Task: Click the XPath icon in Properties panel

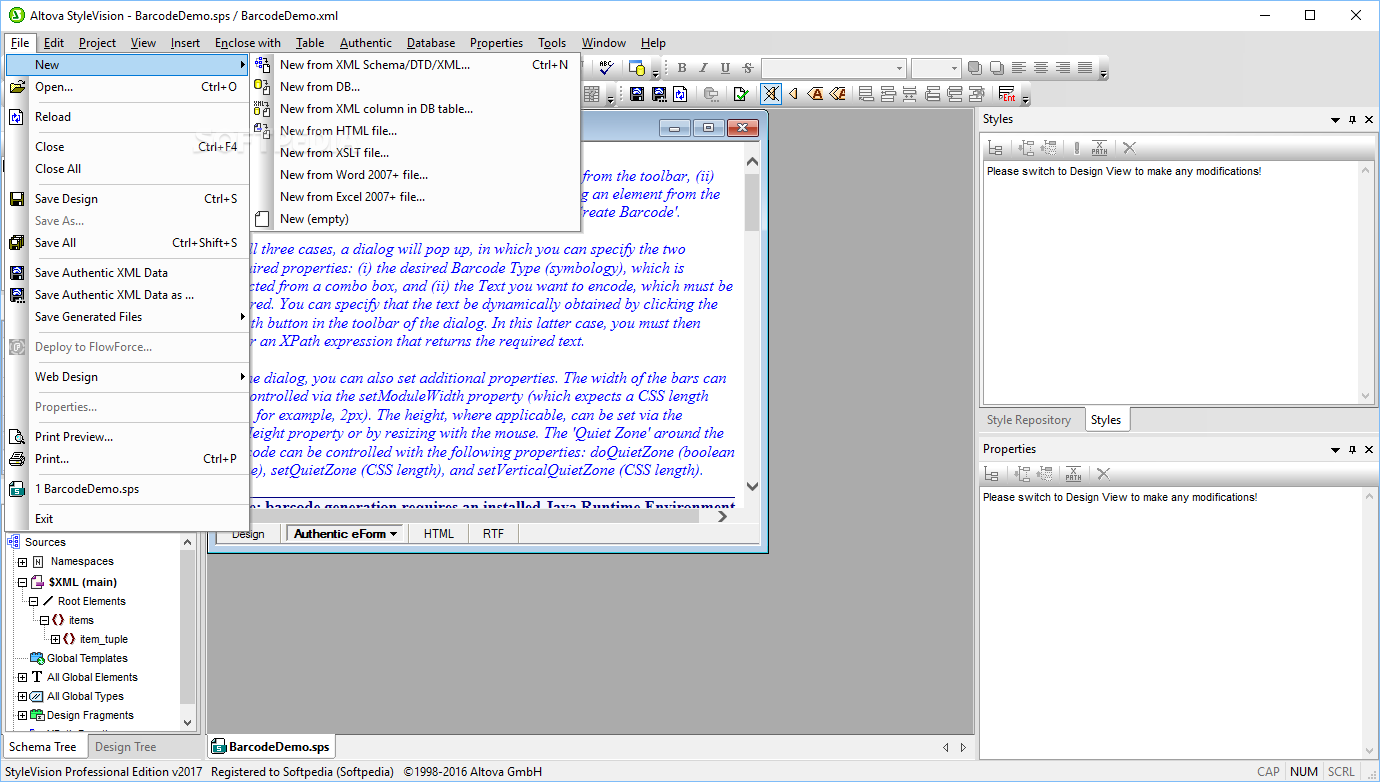Action: [1073, 474]
